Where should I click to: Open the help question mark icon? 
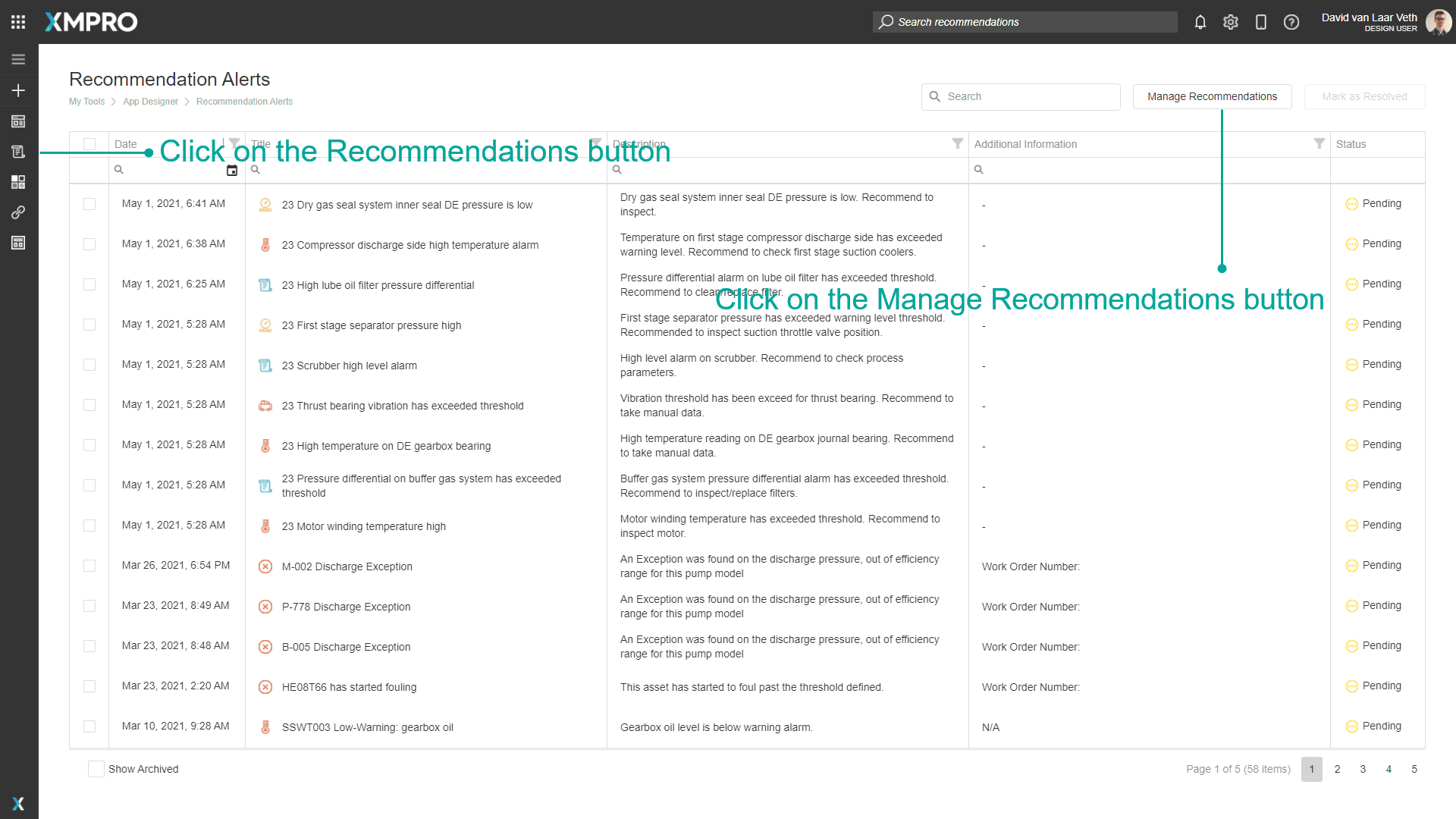[x=1291, y=22]
